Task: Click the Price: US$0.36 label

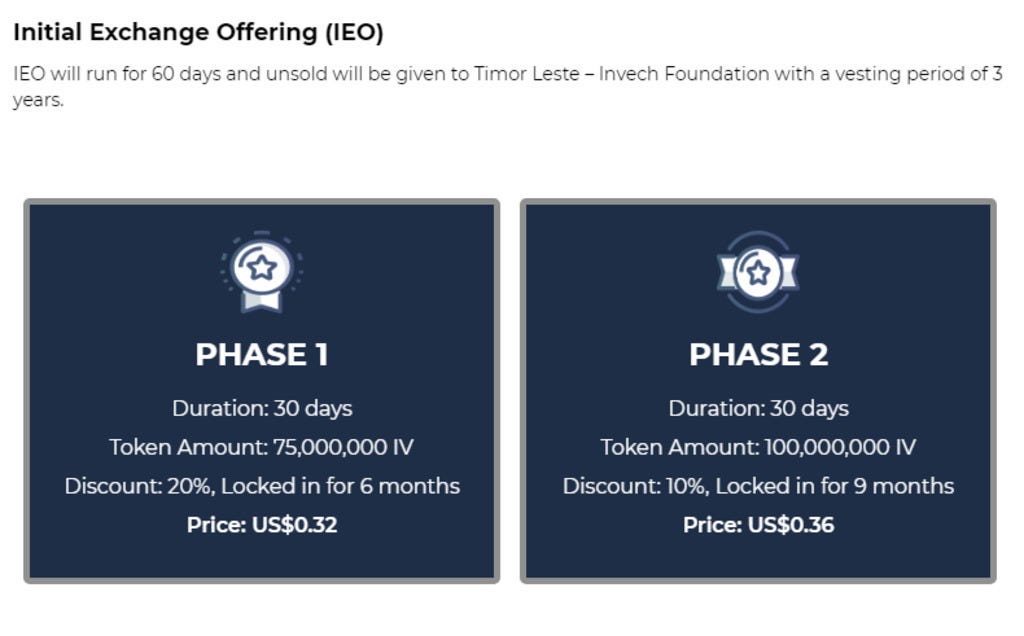Action: [758, 525]
